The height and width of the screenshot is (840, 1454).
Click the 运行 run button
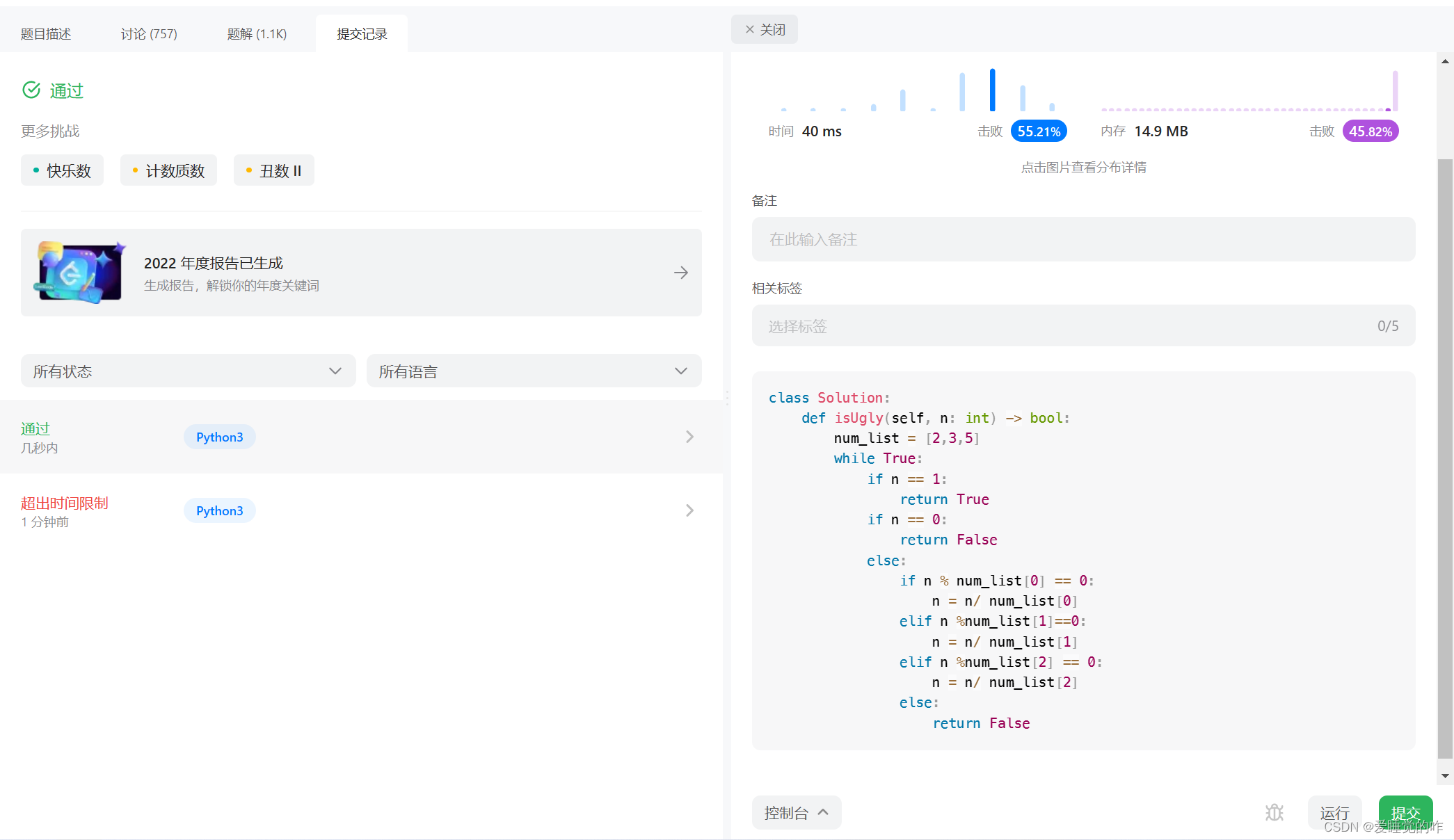pos(1334,812)
